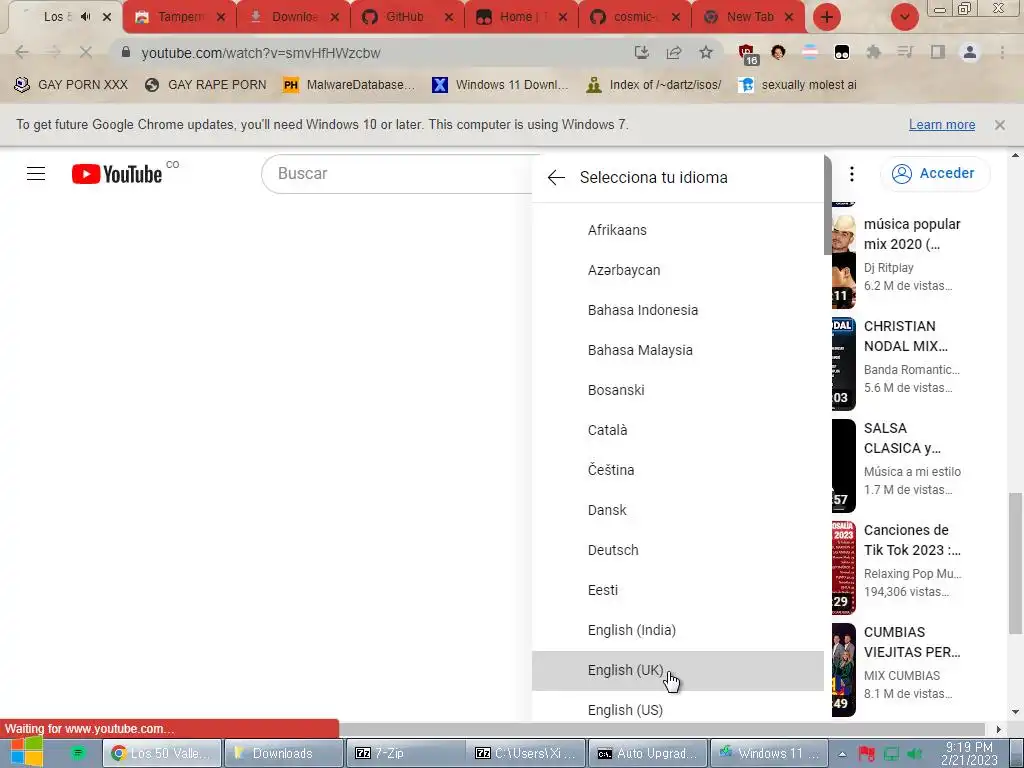This screenshot has height=768, width=1024.
Task: Select Bosanski language
Action: tap(678, 390)
